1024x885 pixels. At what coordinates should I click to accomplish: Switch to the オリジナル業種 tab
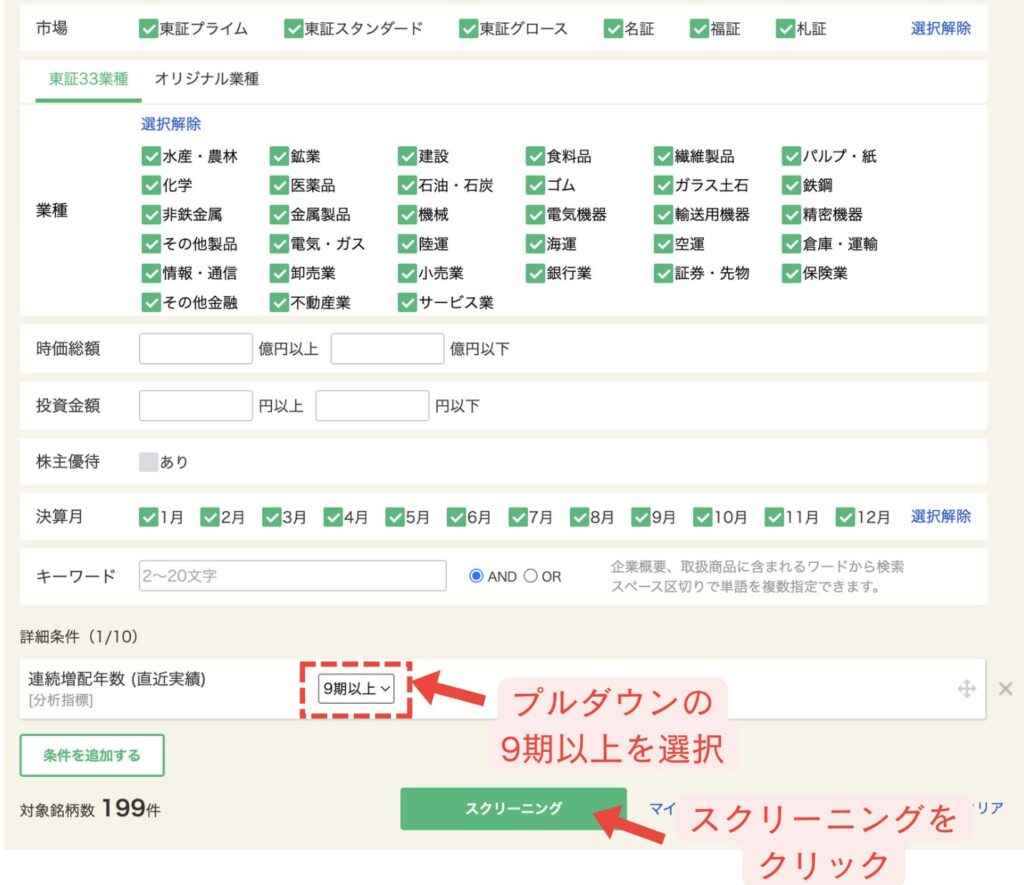pos(206,79)
